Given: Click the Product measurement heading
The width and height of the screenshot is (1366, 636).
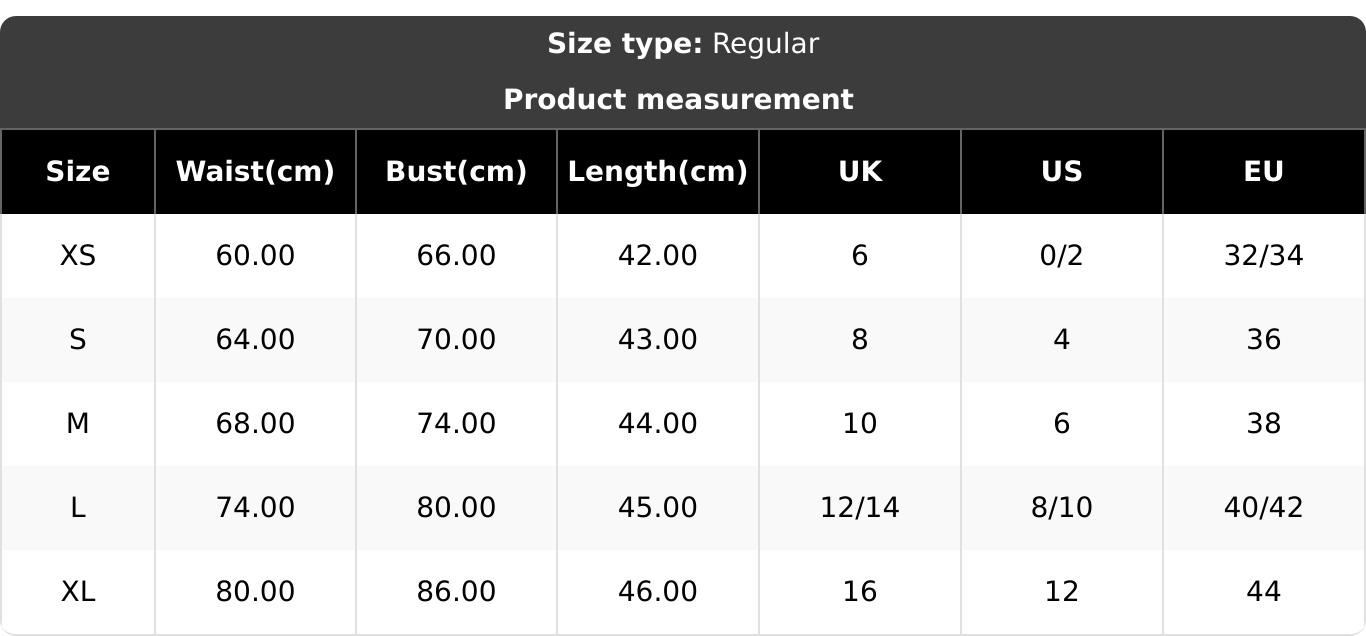Looking at the screenshot, I should tap(678, 100).
